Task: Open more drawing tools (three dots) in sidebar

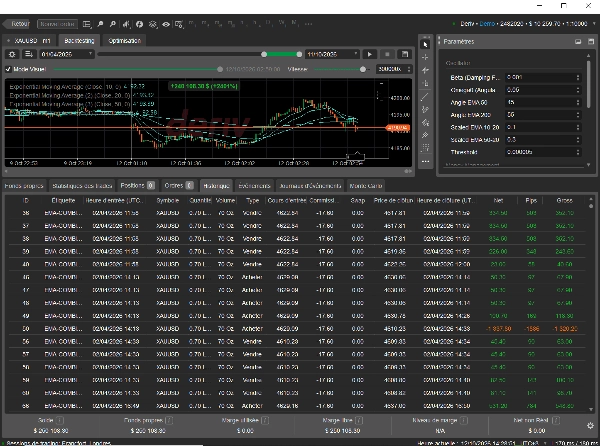Action: tap(425, 161)
